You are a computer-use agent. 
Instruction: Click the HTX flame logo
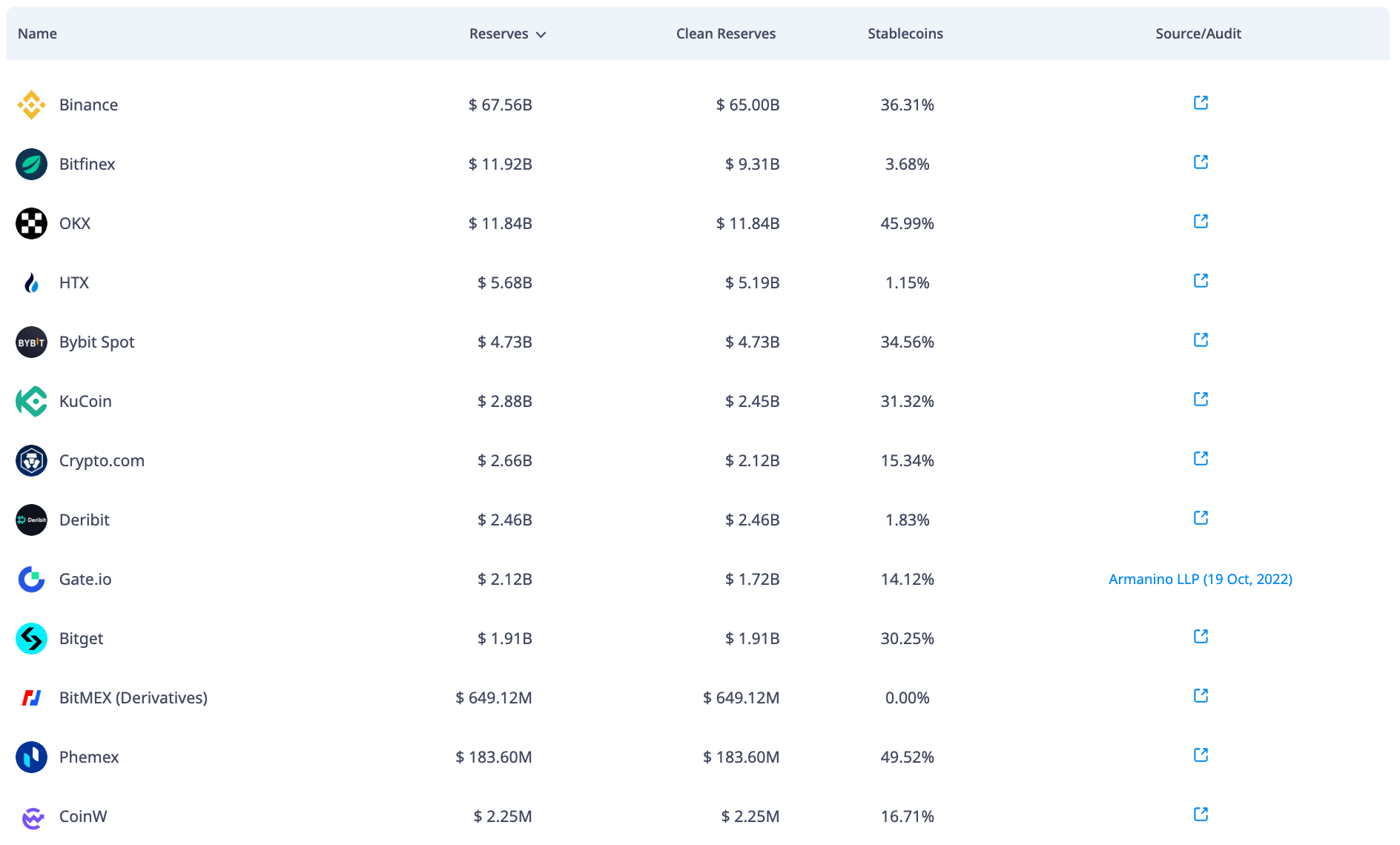pos(31,282)
